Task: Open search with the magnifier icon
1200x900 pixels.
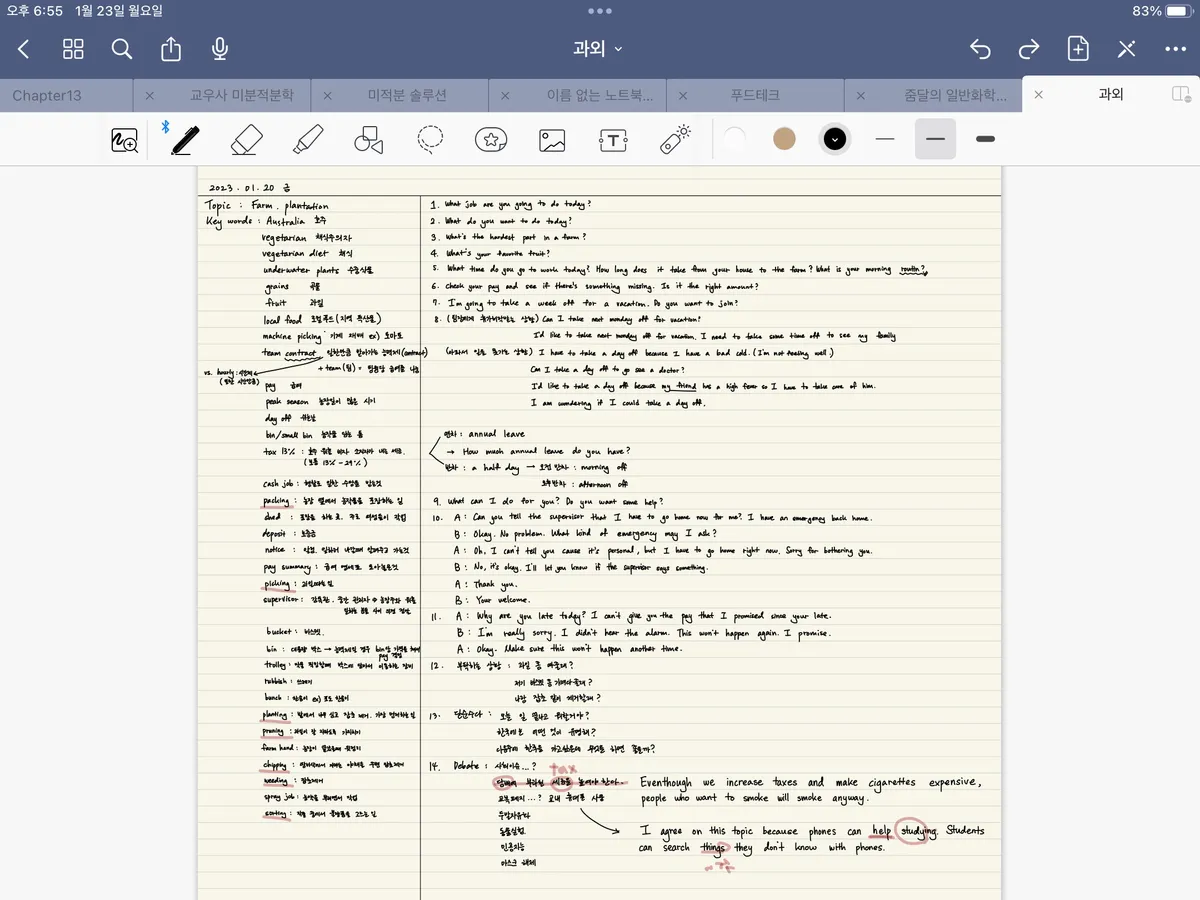Action: point(122,49)
